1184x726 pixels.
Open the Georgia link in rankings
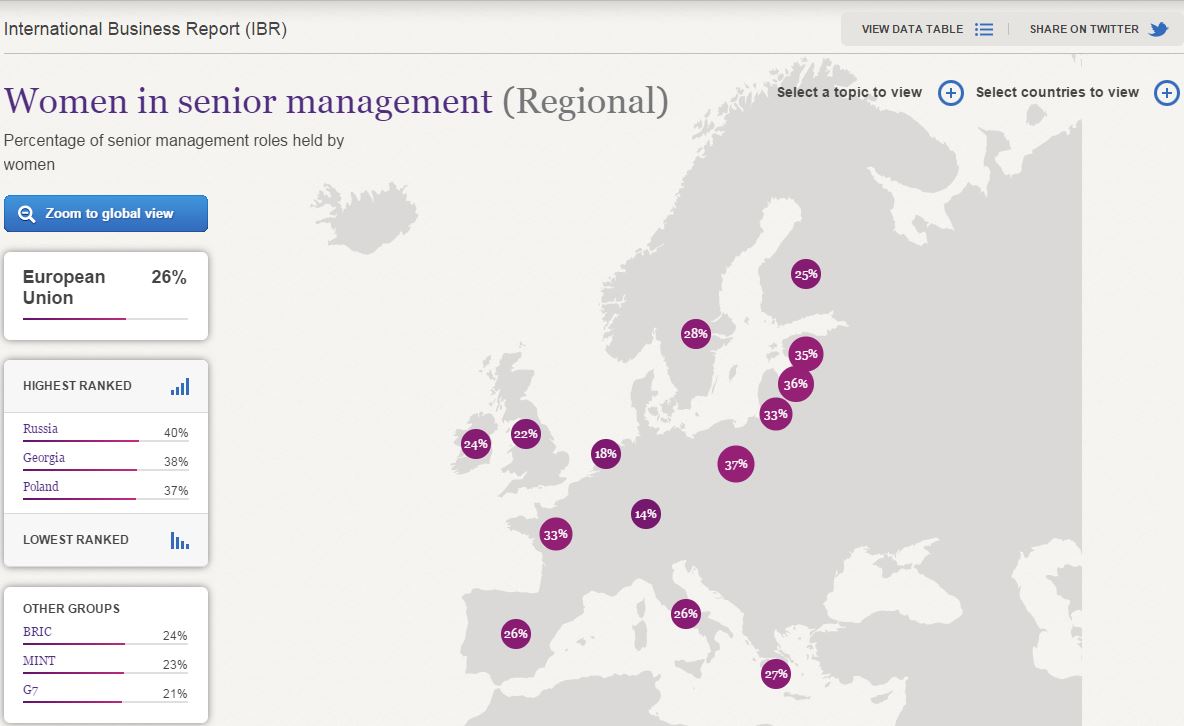coord(44,458)
